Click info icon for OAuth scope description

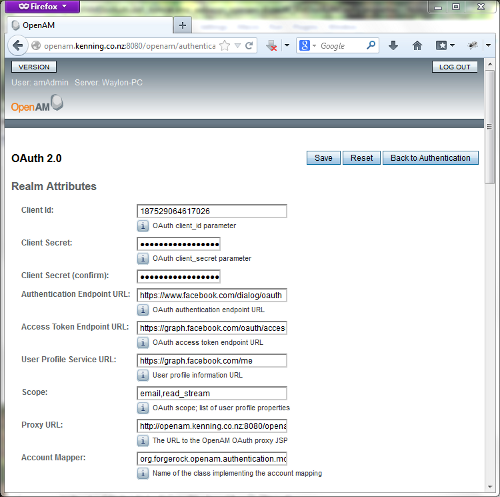click(143, 408)
